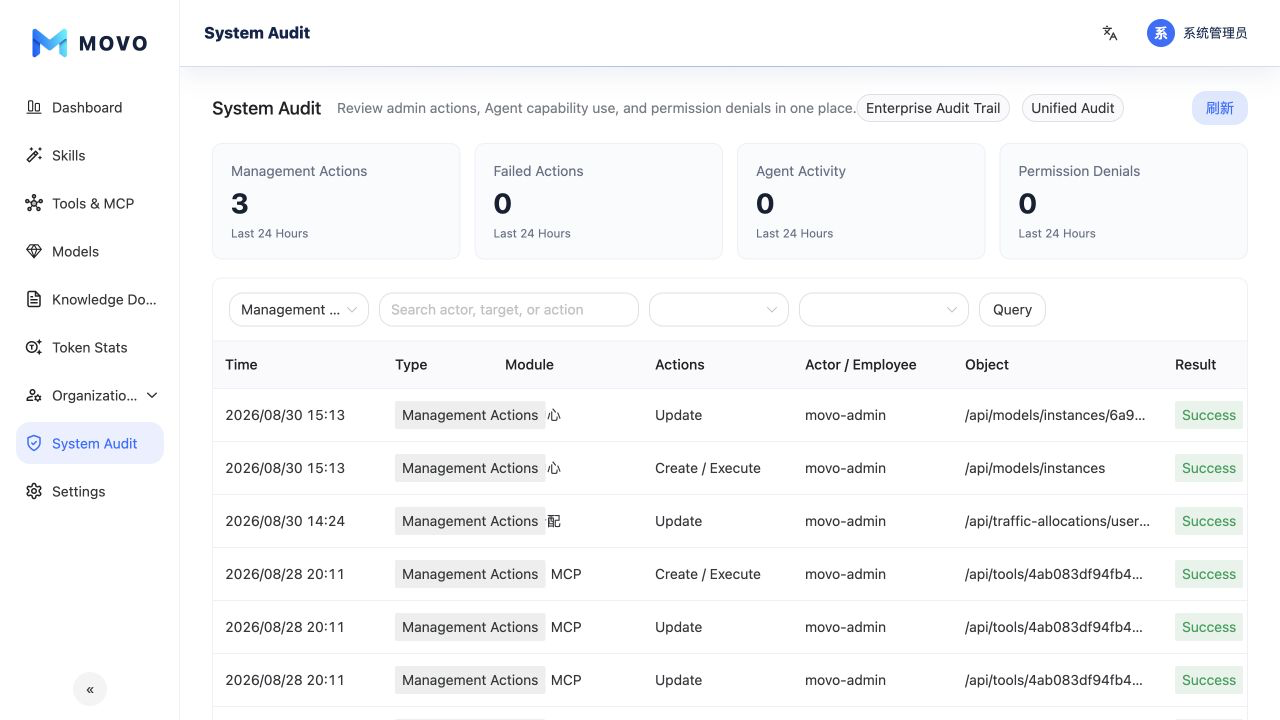Click the Organization people icon

34,395
